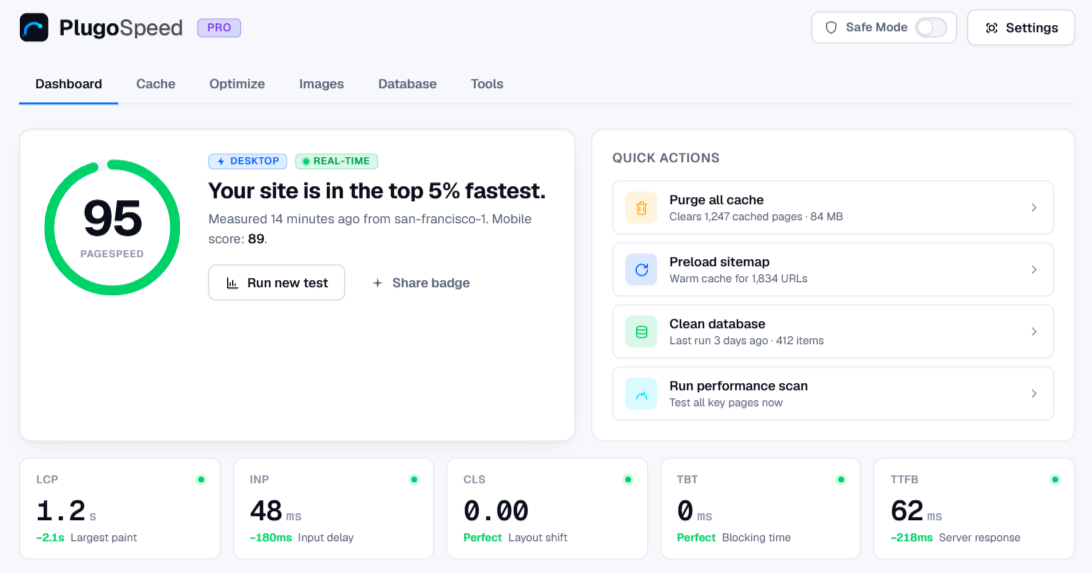Image resolution: width=1092 pixels, height=573 pixels.
Task: Click the TBT 0 ms value
Action: pos(694,512)
